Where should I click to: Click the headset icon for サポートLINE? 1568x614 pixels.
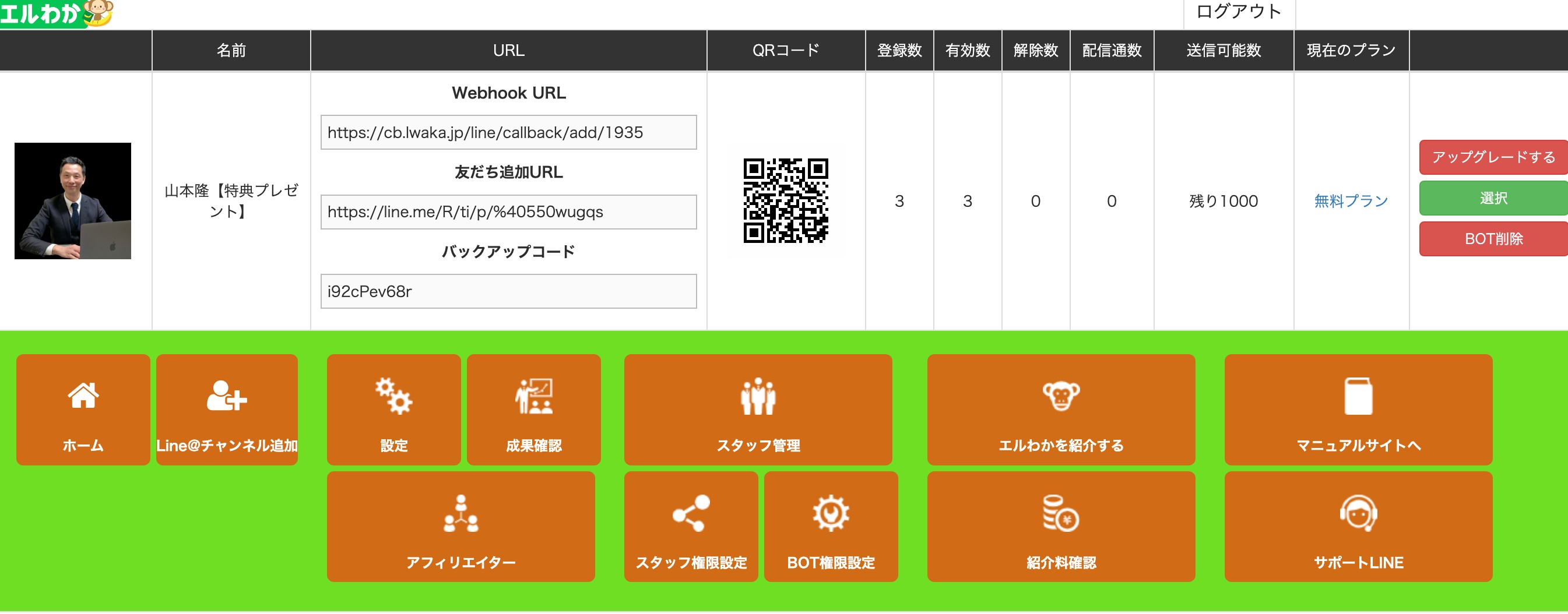(x=1358, y=514)
